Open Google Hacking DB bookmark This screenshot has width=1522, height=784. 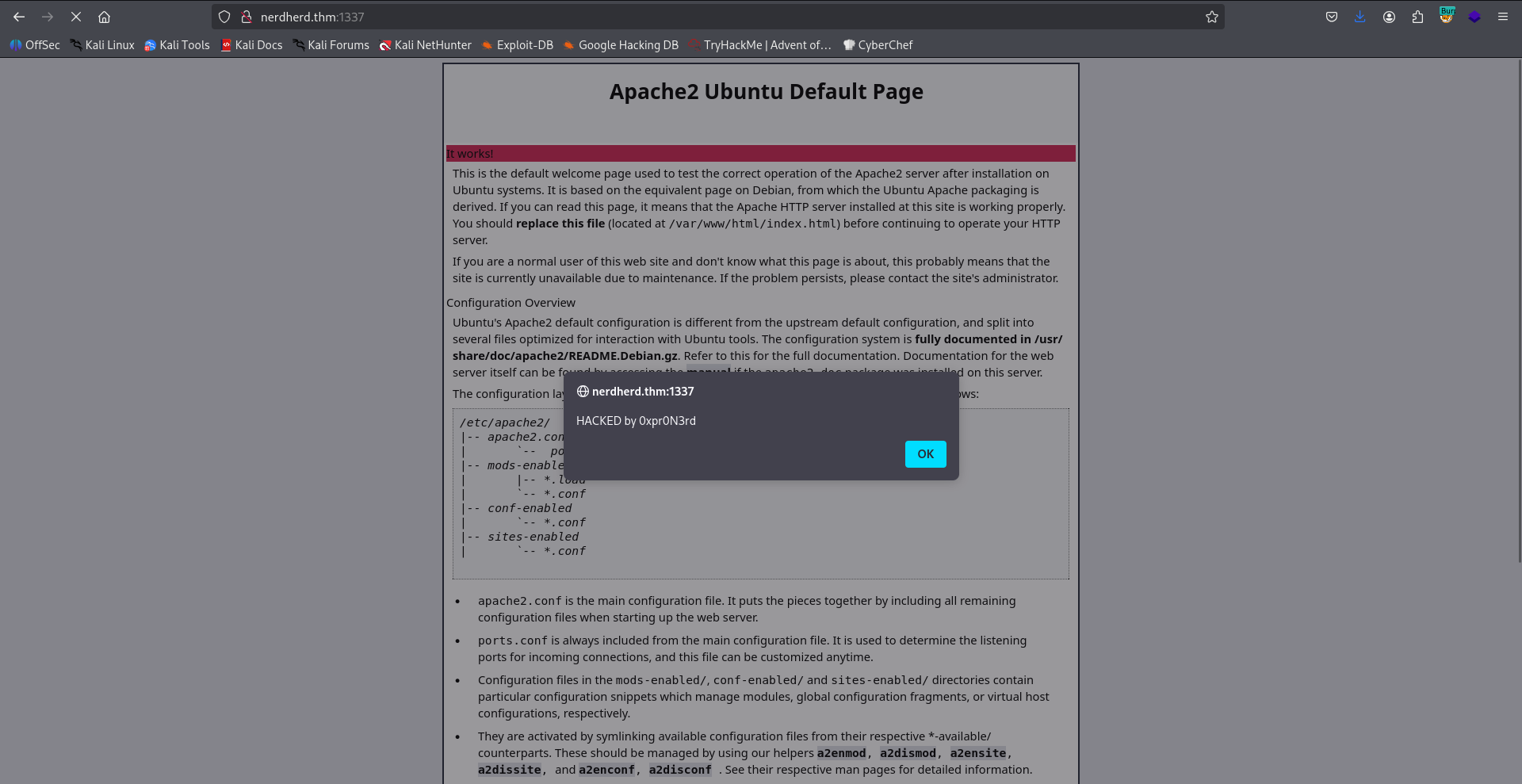[x=621, y=45]
